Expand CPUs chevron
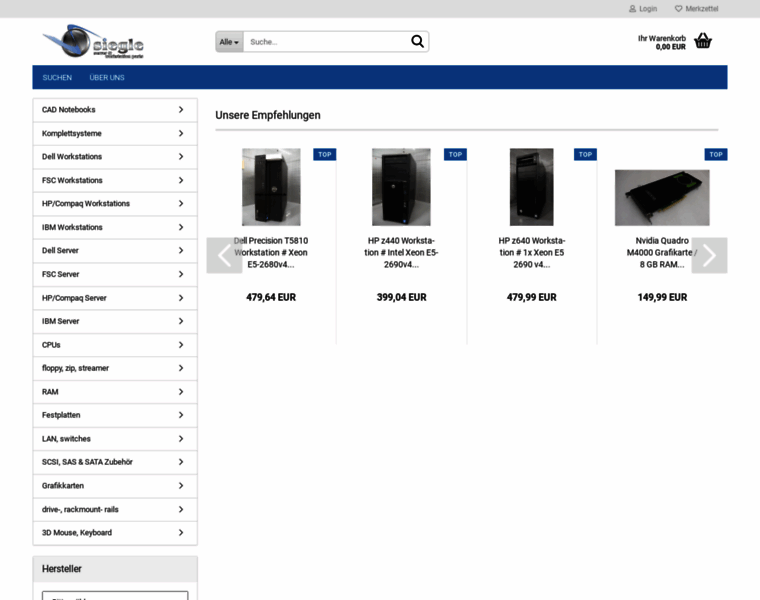760x600 pixels. point(181,345)
